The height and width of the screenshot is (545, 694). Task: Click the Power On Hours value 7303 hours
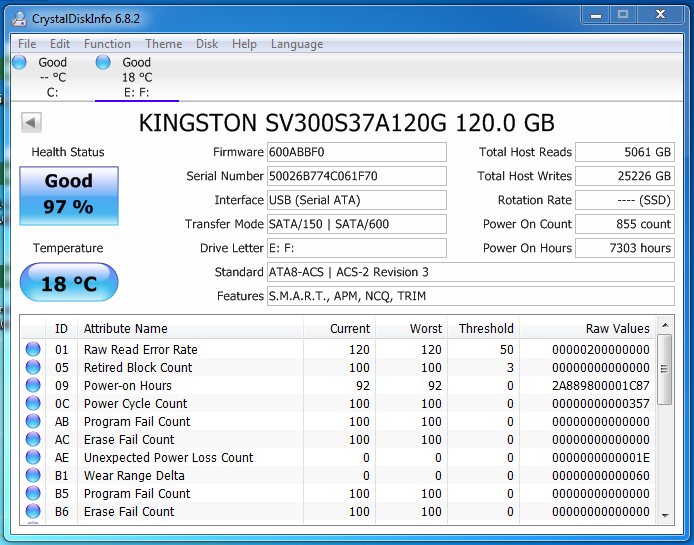[x=625, y=248]
